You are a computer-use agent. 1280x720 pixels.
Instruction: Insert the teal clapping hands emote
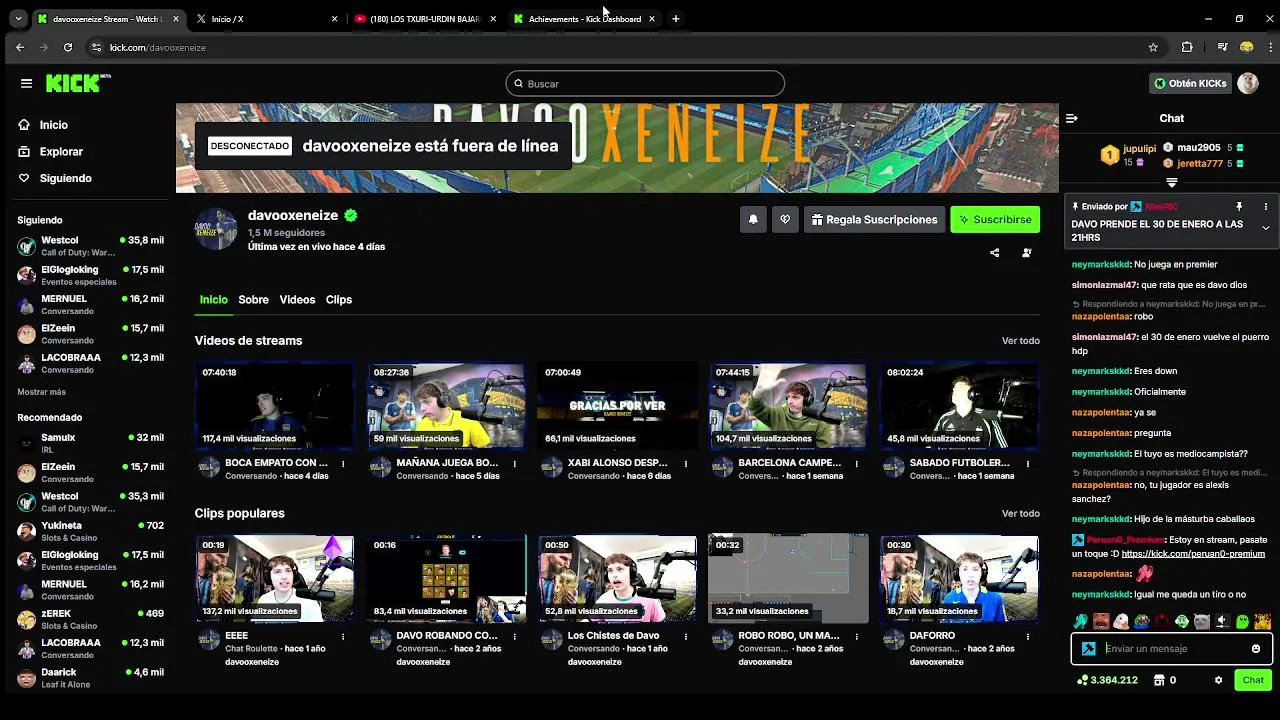tap(1081, 622)
